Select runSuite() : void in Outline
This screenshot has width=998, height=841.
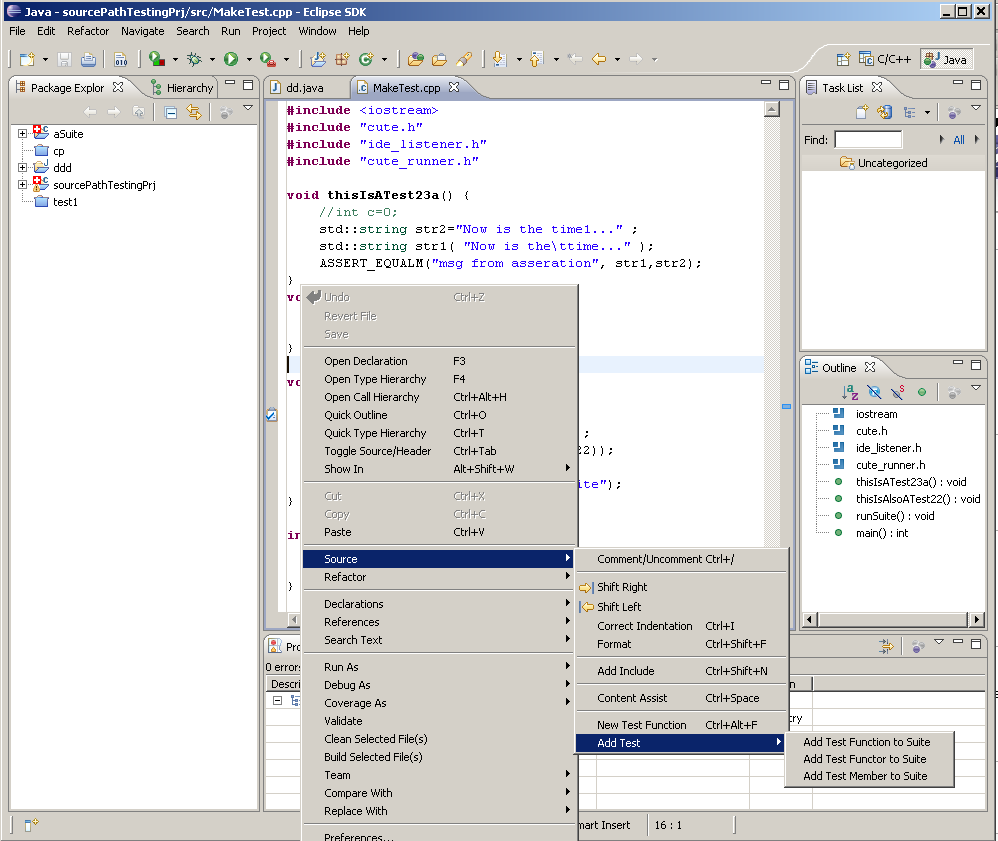[x=895, y=516]
